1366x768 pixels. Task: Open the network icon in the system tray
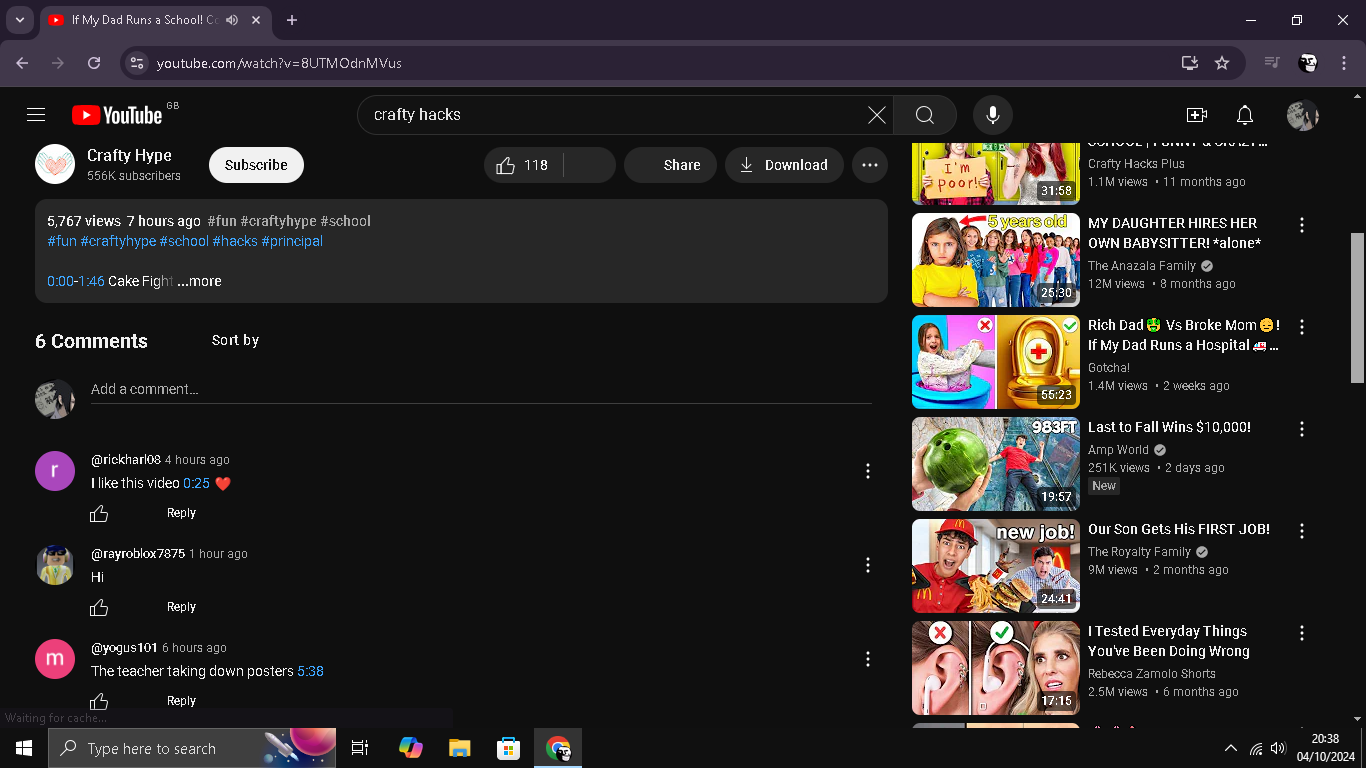[x=1257, y=748]
